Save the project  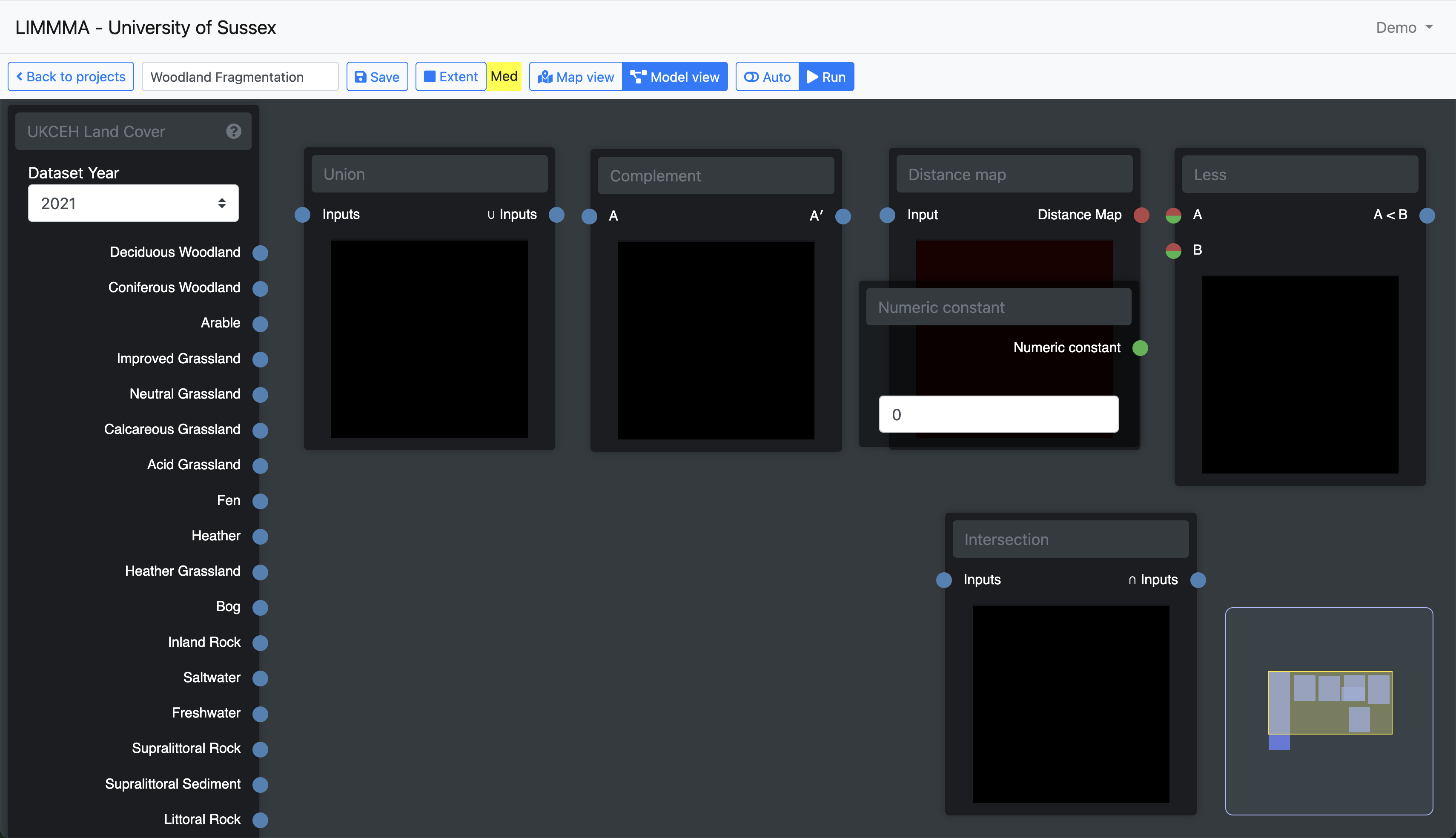(377, 77)
